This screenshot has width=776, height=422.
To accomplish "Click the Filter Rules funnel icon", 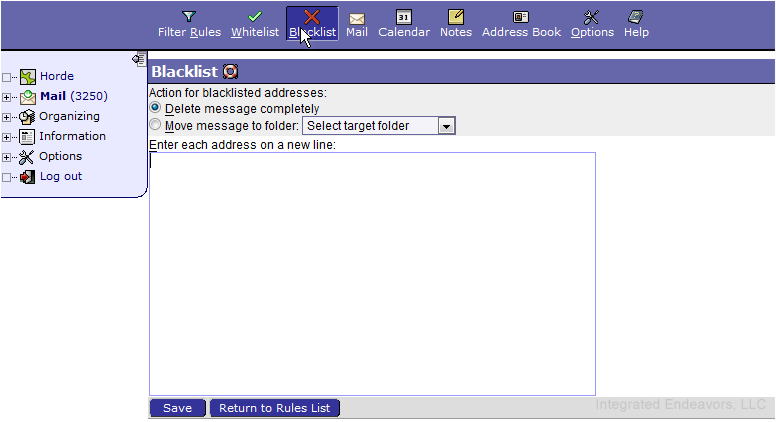I will 189,17.
